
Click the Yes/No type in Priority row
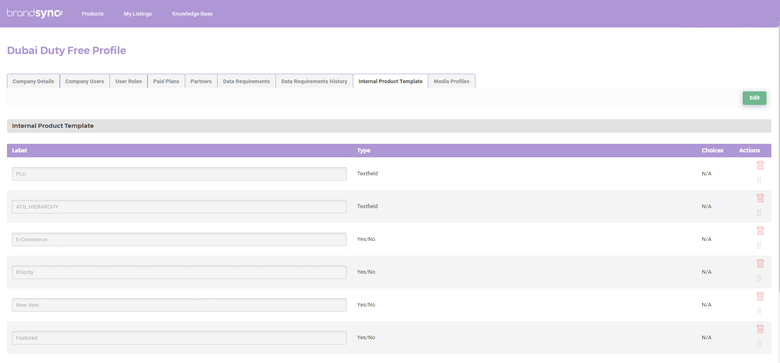coord(366,272)
